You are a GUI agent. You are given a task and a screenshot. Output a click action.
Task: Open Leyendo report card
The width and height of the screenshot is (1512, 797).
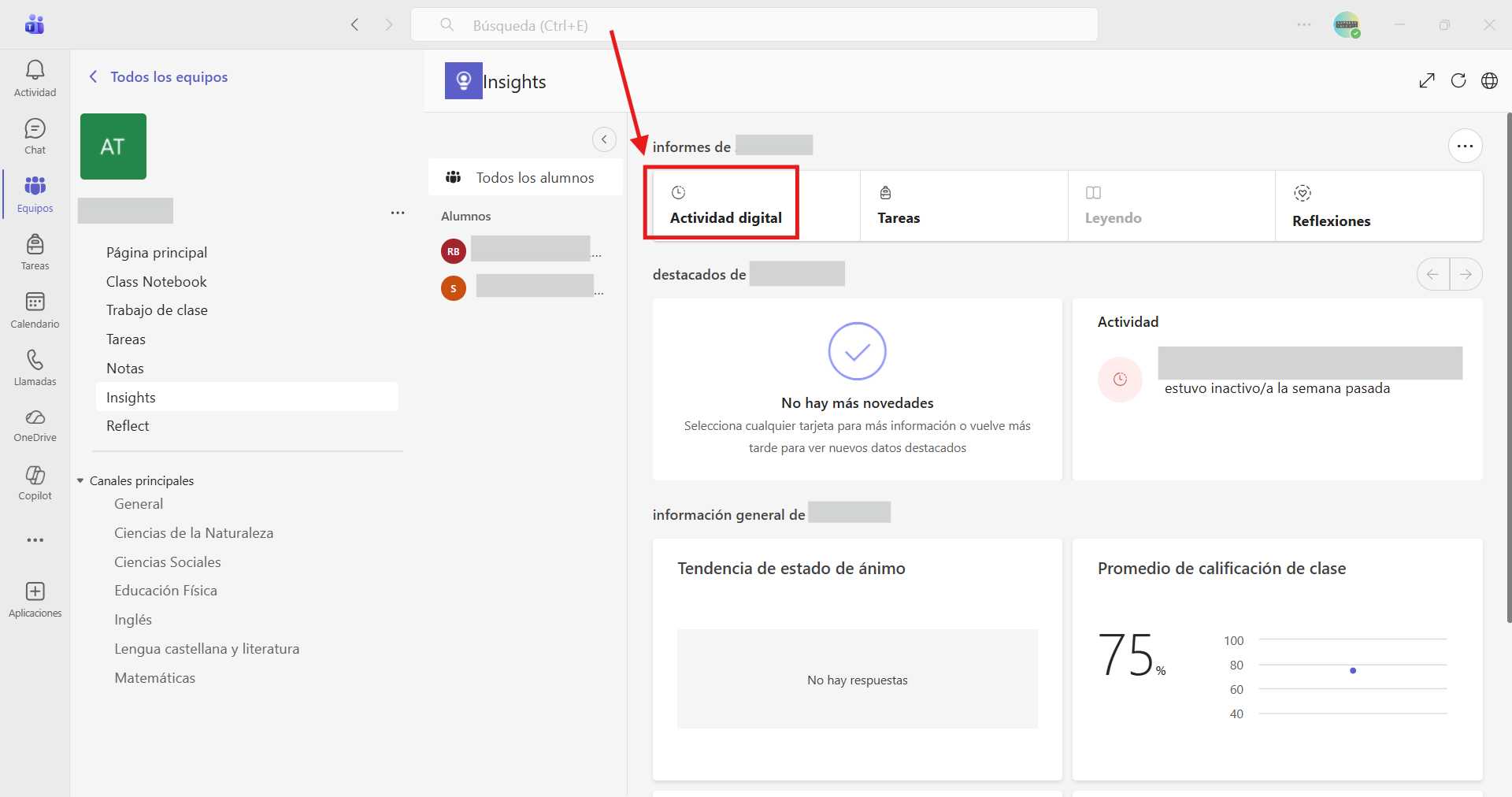point(1172,206)
